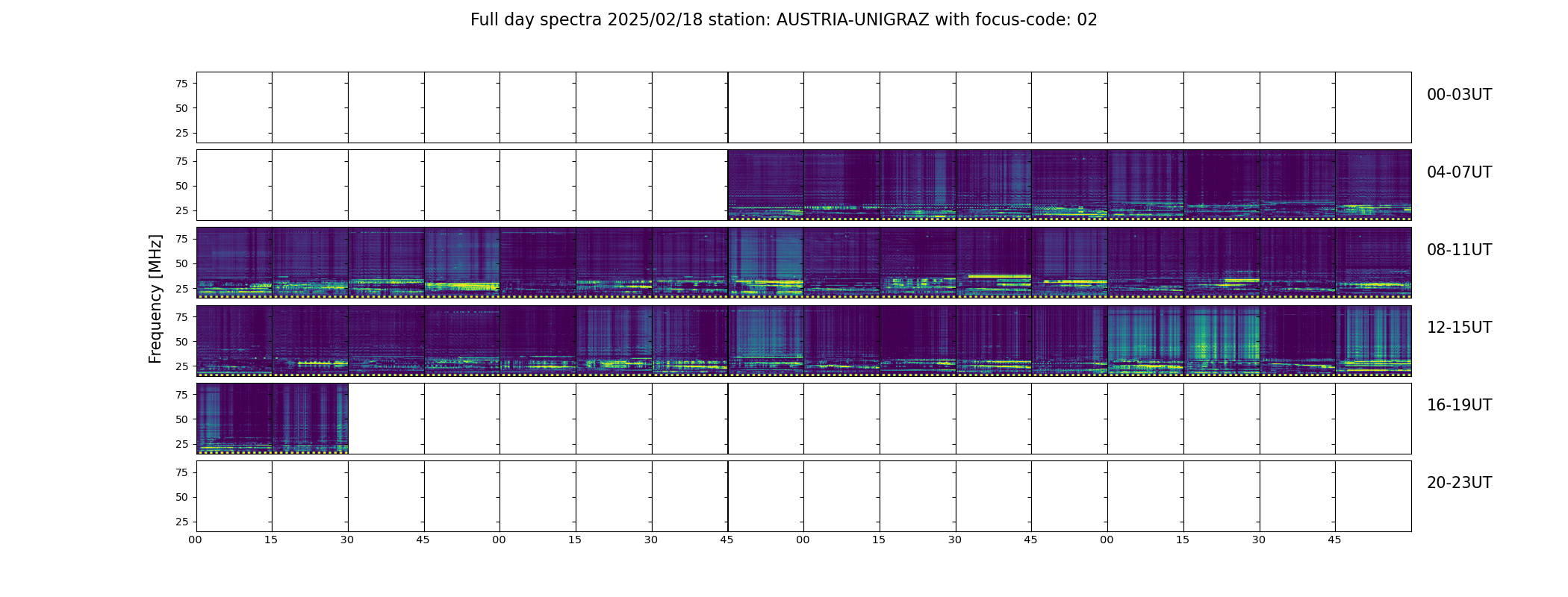1568x597 pixels.
Task: Click the 75 tick of the 16-19UT row
Action: pos(181,395)
